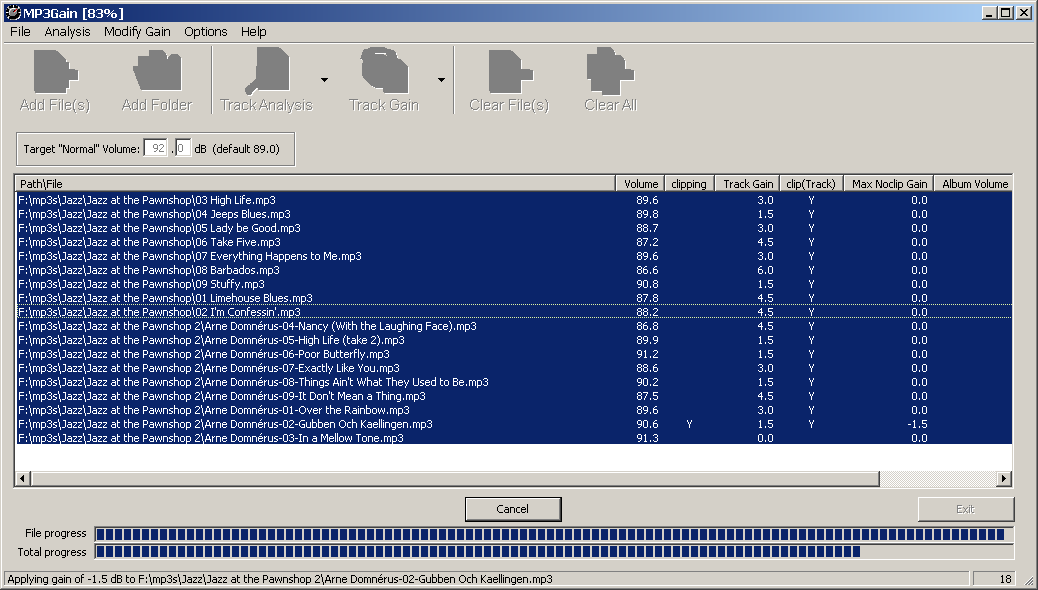
Task: Click the Add Folder toolbar icon
Action: [x=157, y=71]
